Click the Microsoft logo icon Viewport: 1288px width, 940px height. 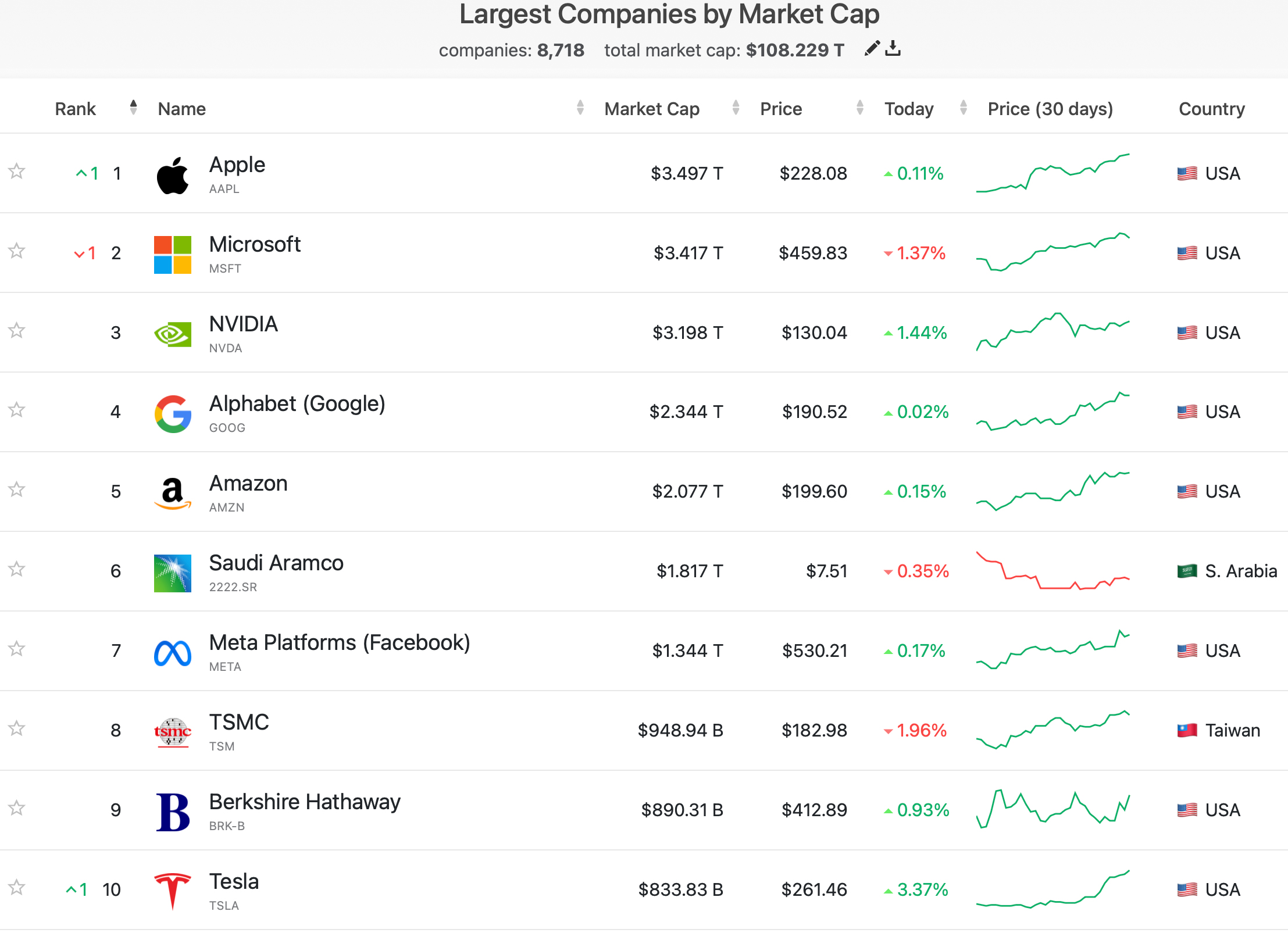coord(173,255)
